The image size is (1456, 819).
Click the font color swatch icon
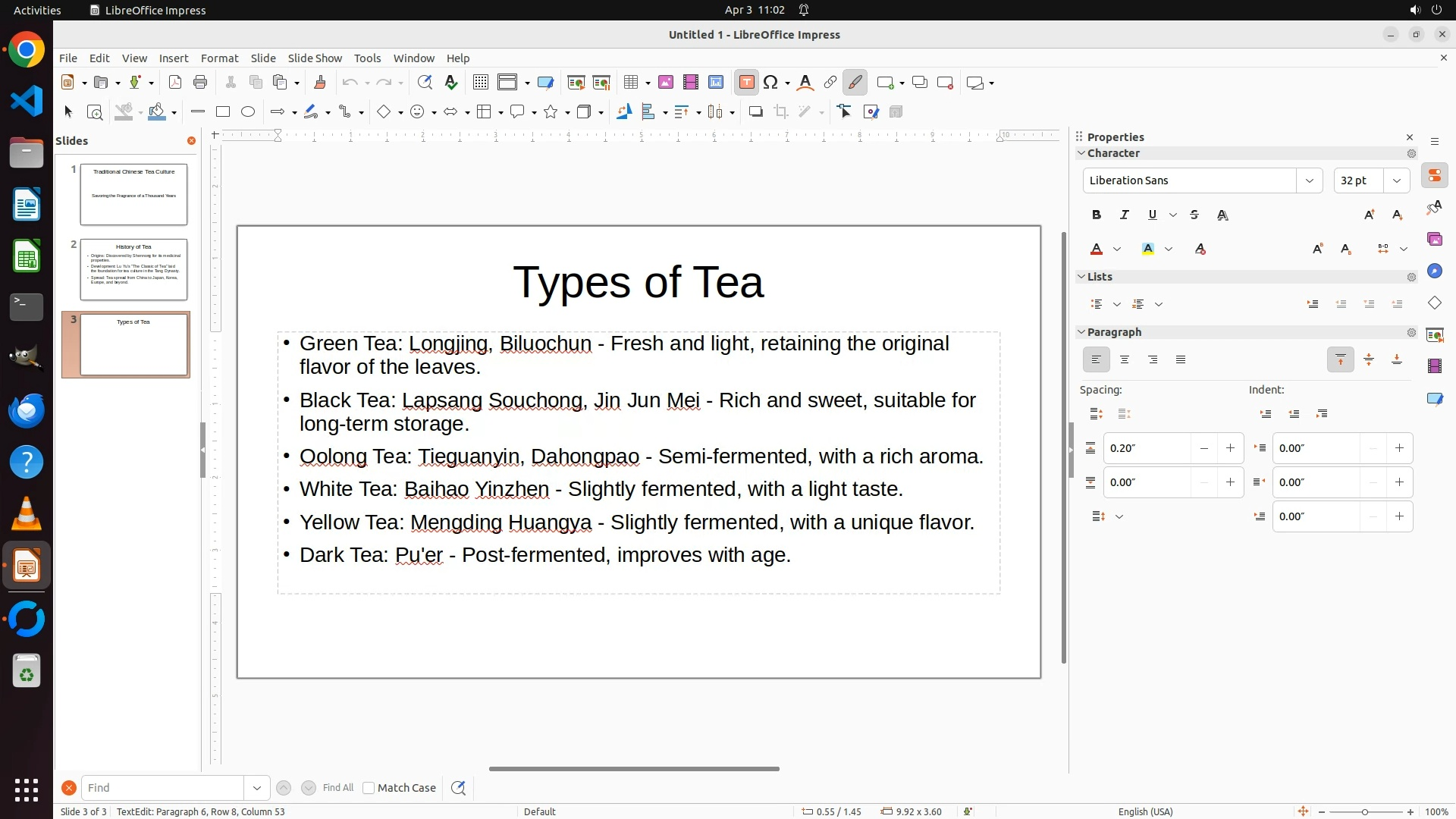pyautogui.click(x=1097, y=249)
